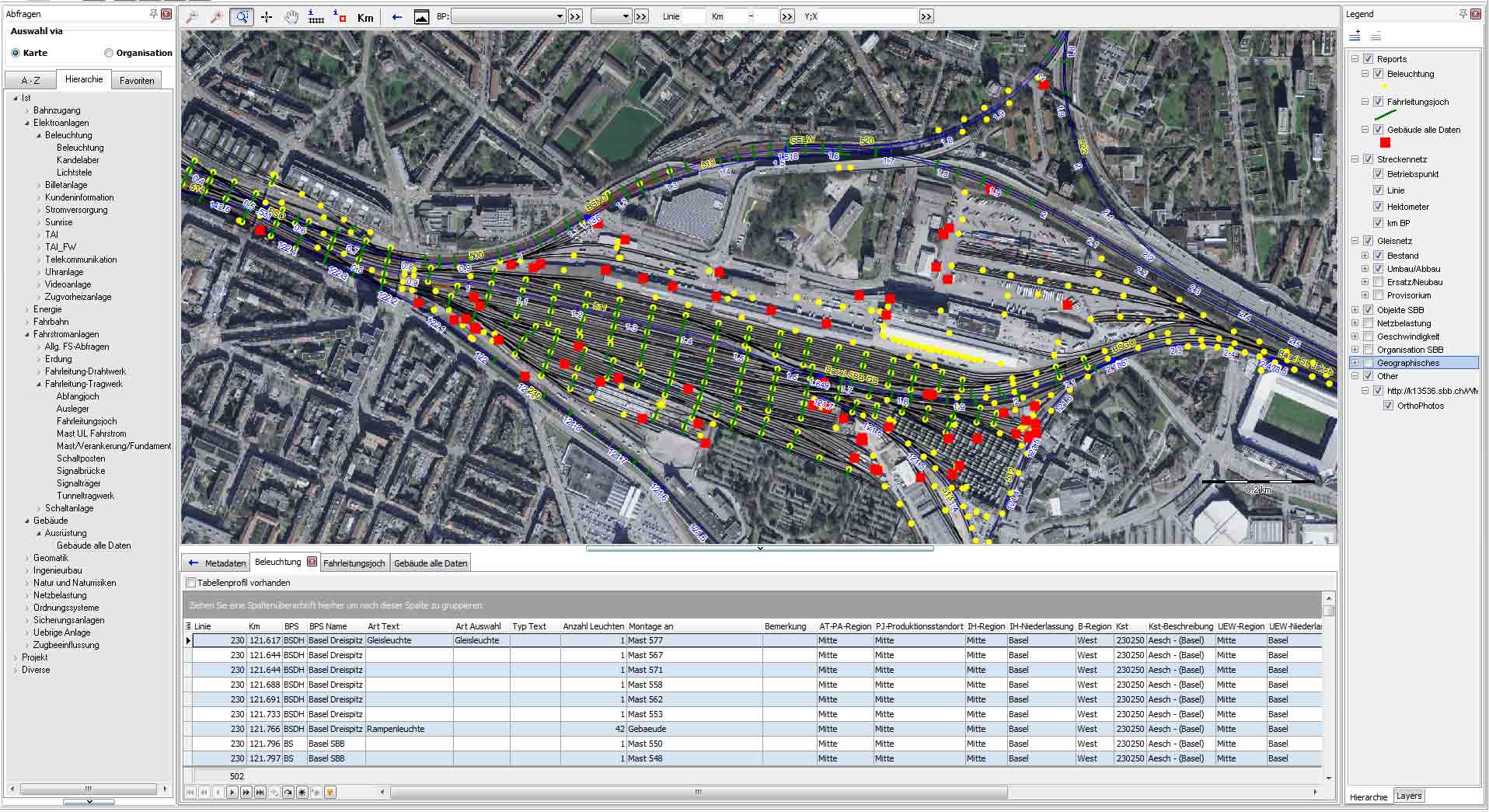
Task: Click the red Gebäude legend swatch
Action: tap(1385, 143)
